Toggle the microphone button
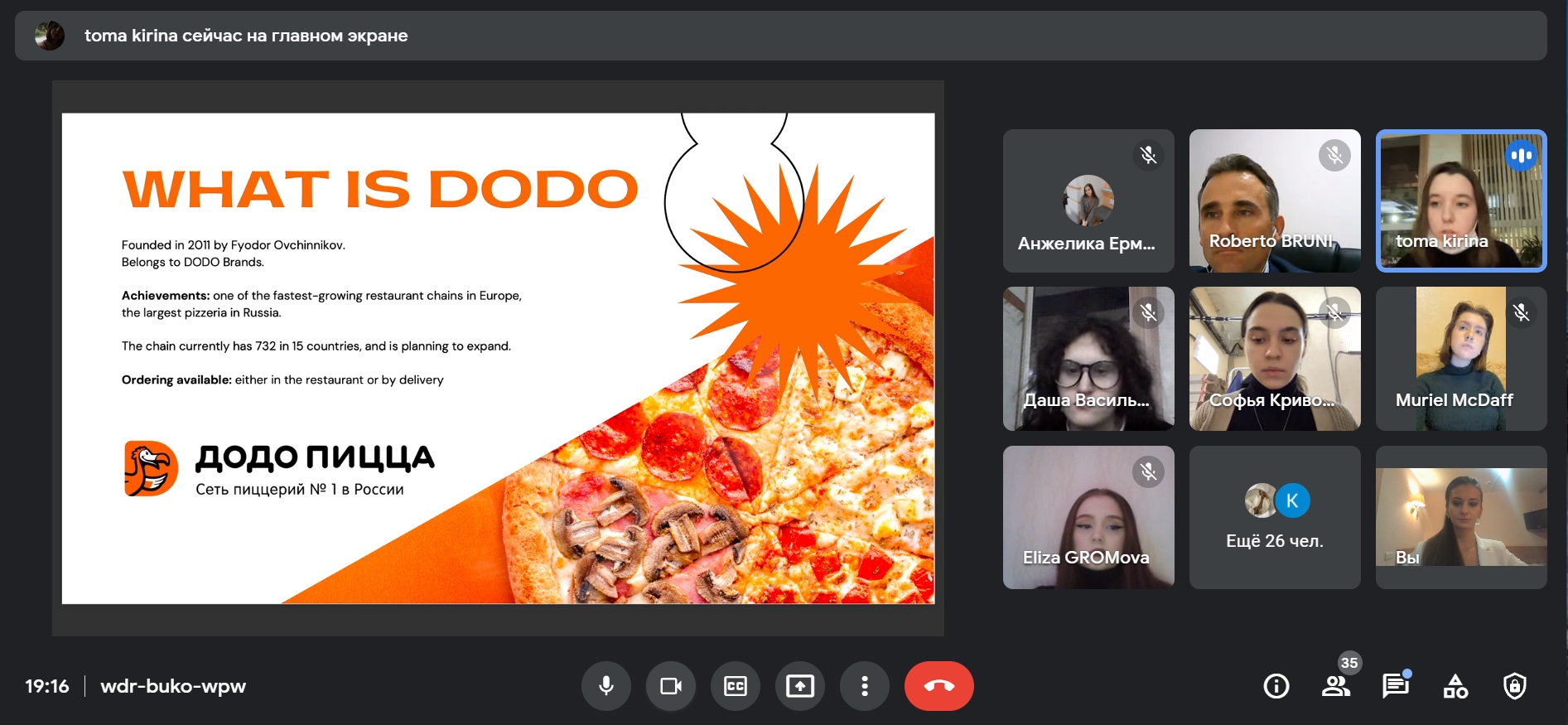This screenshot has width=1568, height=725. click(x=606, y=686)
